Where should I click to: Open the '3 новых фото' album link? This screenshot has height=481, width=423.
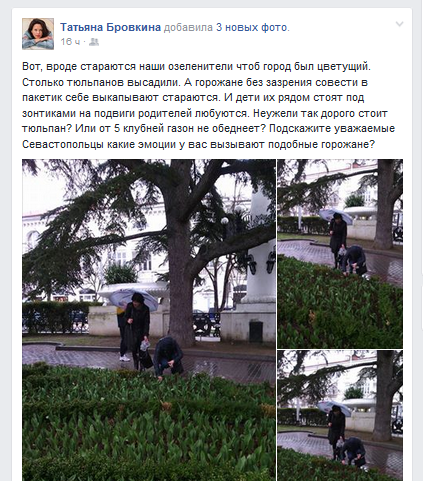(251, 27)
